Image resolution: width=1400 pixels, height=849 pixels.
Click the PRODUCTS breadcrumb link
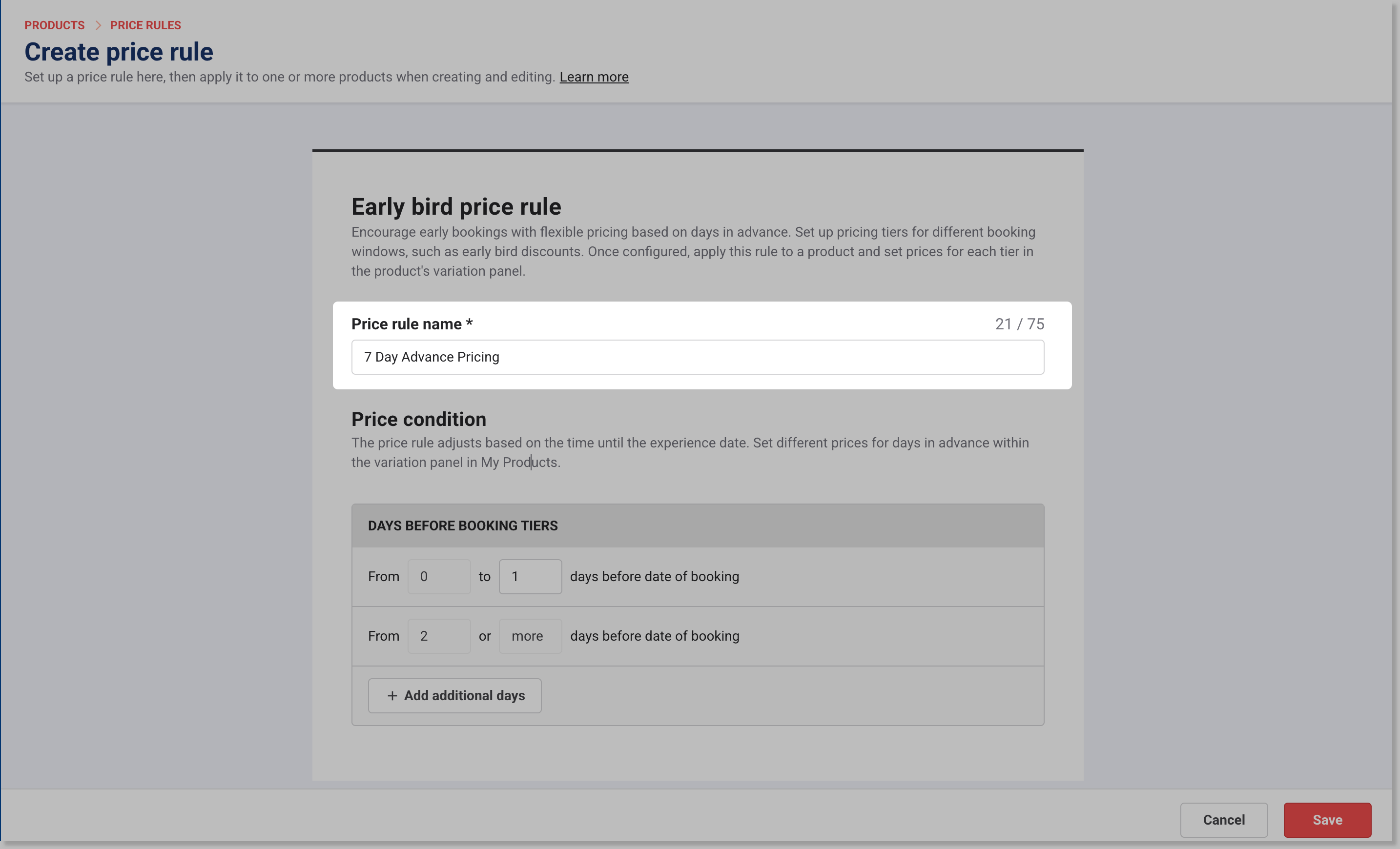pos(54,25)
